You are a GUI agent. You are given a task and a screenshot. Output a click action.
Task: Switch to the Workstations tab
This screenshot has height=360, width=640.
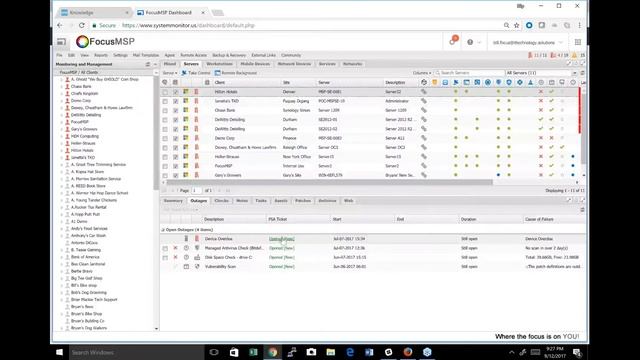point(219,64)
